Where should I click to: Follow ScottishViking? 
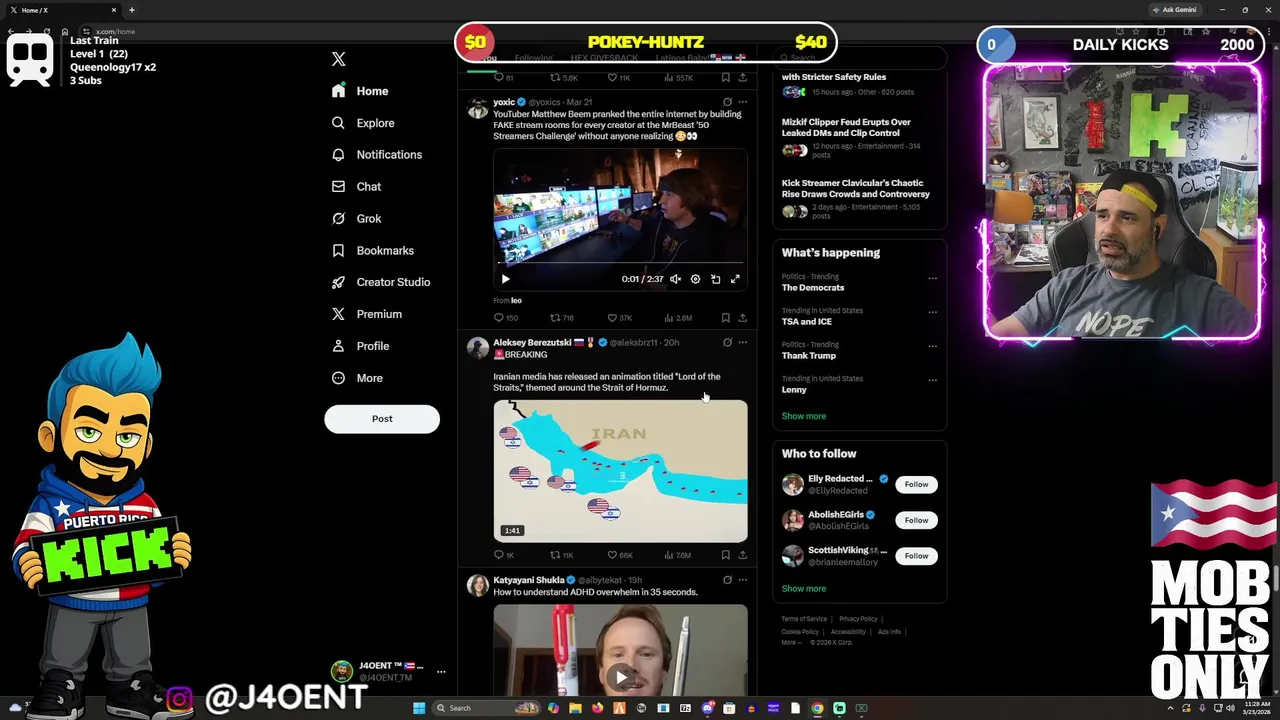click(x=916, y=556)
